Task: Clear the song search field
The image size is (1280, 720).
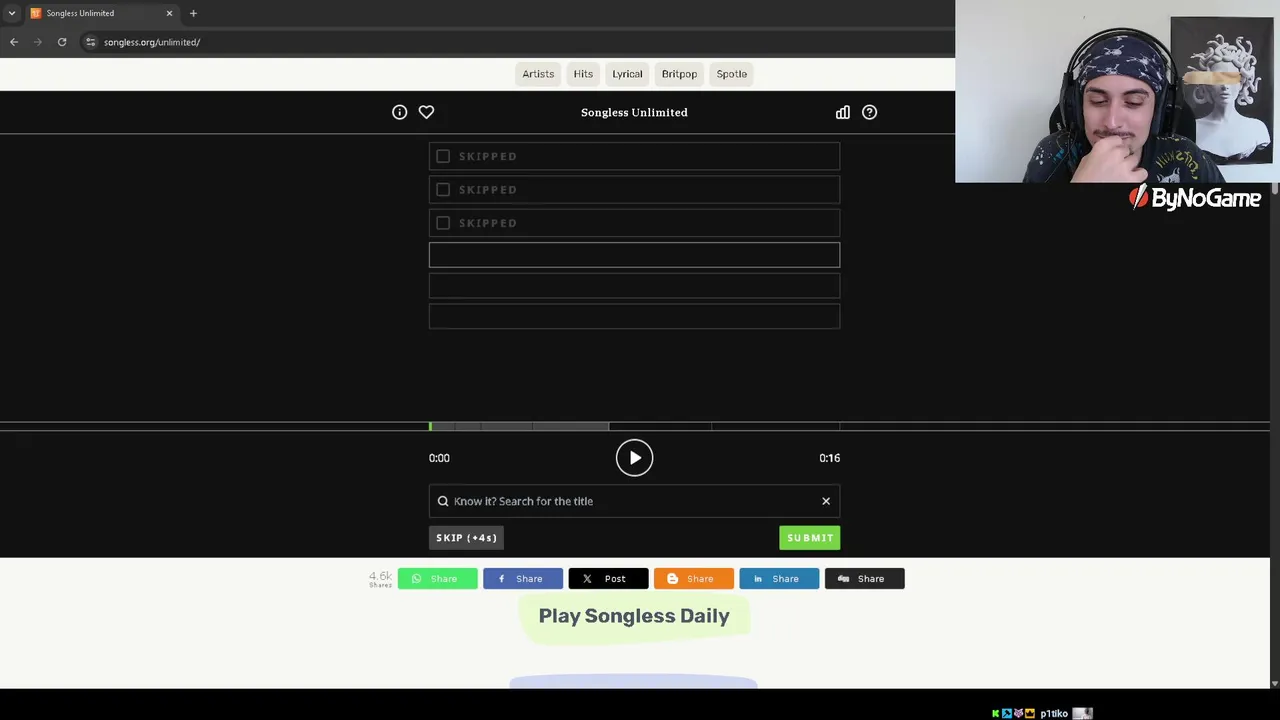Action: click(x=826, y=501)
